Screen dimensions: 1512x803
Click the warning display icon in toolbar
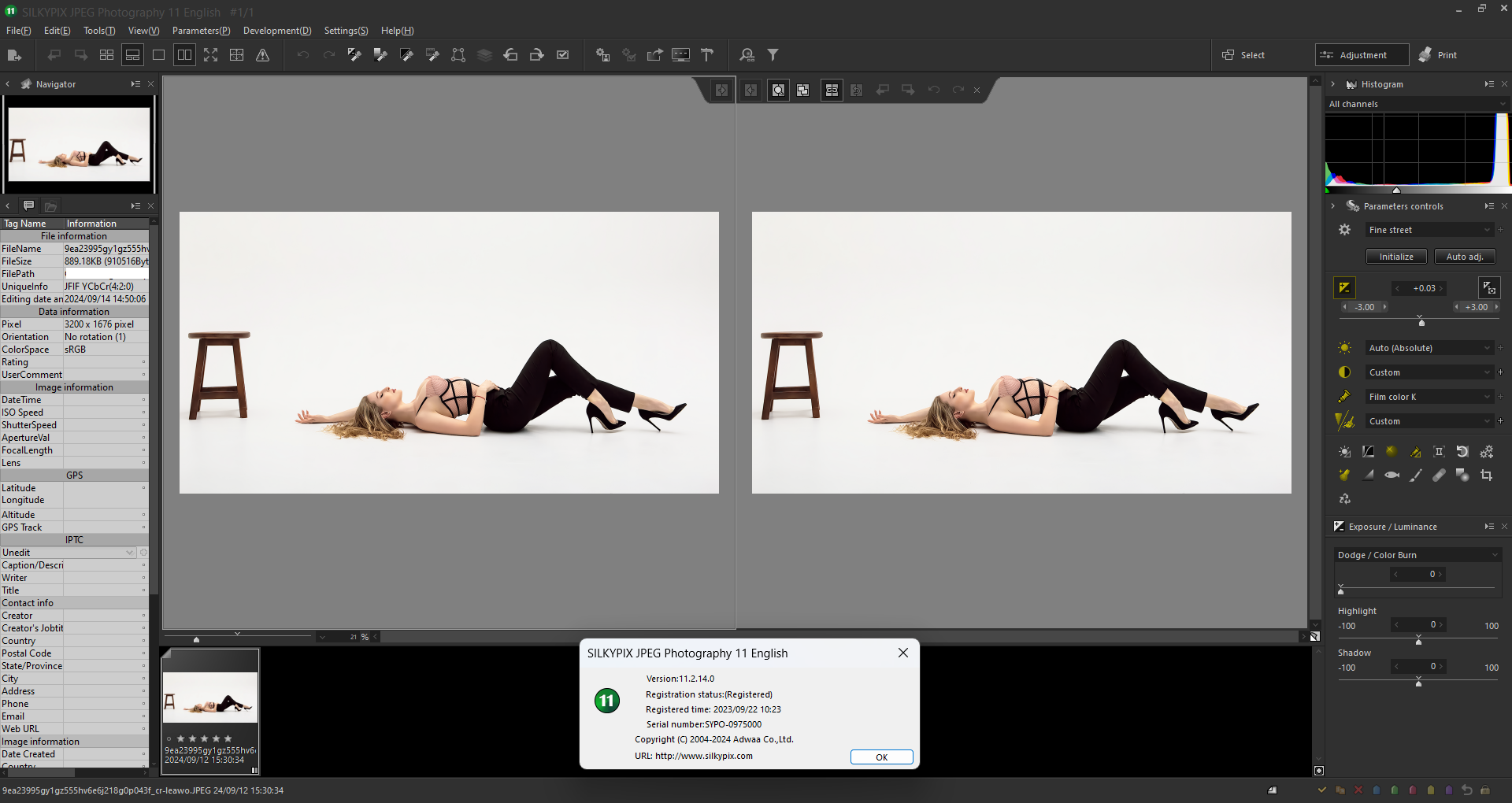pos(262,55)
